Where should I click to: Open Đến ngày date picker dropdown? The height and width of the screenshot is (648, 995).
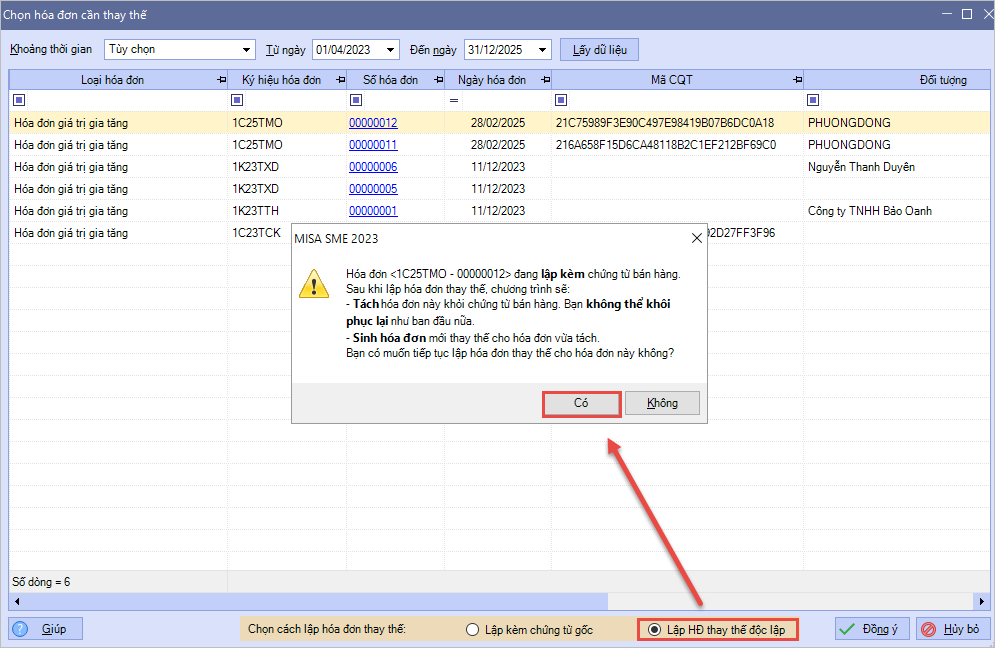542,49
